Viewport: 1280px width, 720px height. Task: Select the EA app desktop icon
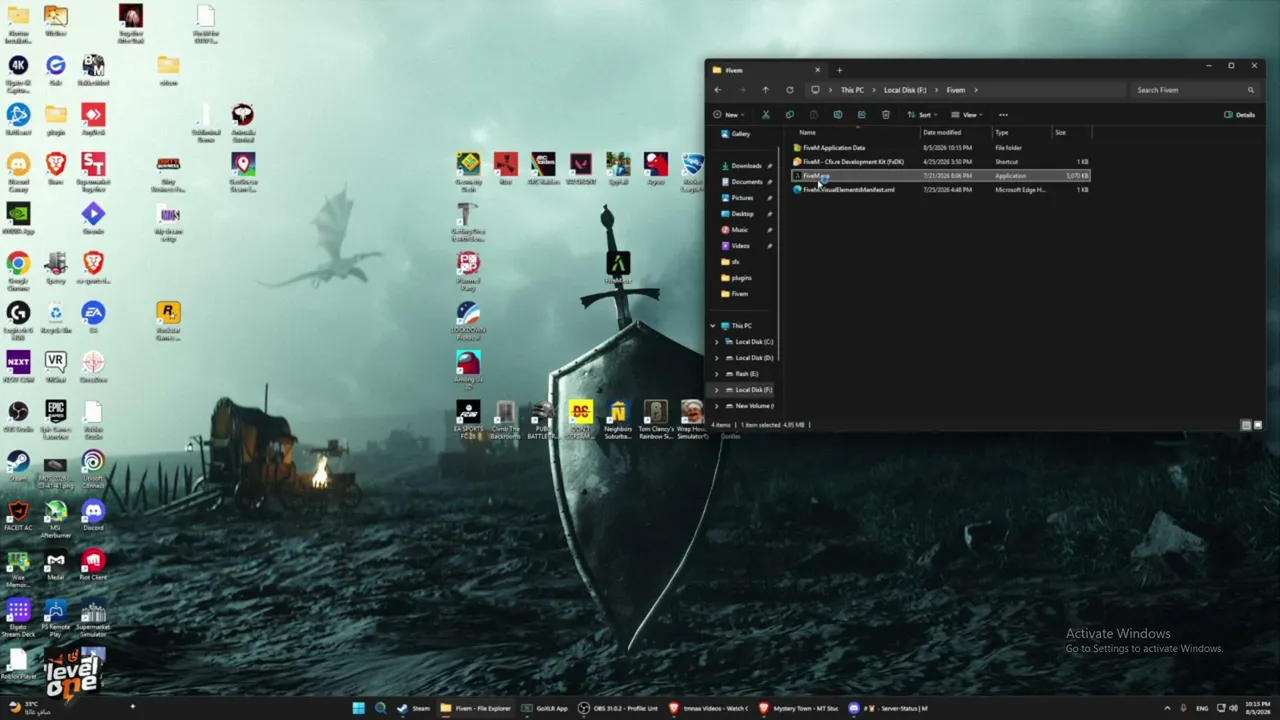click(93, 318)
